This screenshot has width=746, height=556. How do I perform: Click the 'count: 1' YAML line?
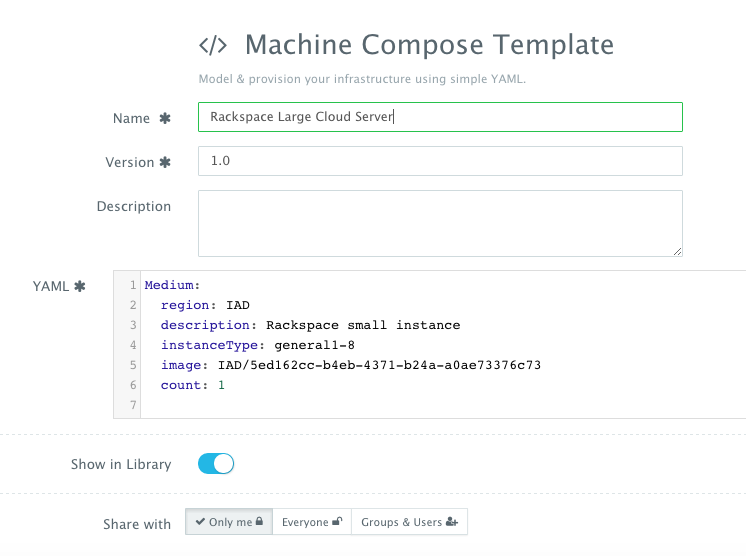pos(193,385)
